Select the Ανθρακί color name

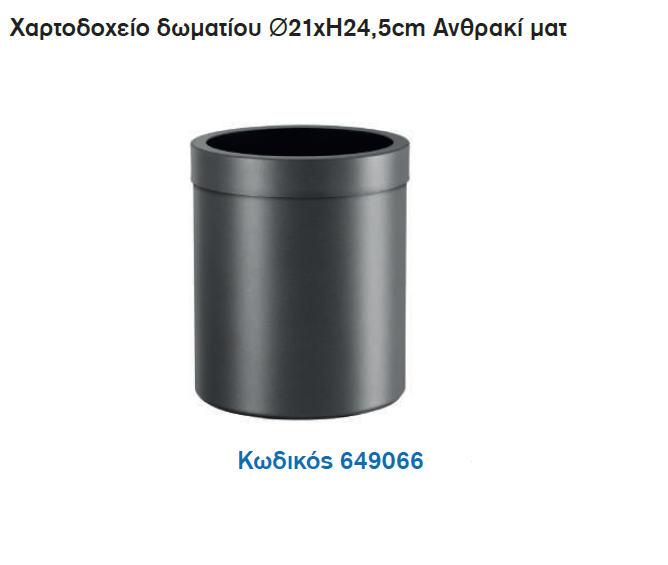(x=478, y=28)
